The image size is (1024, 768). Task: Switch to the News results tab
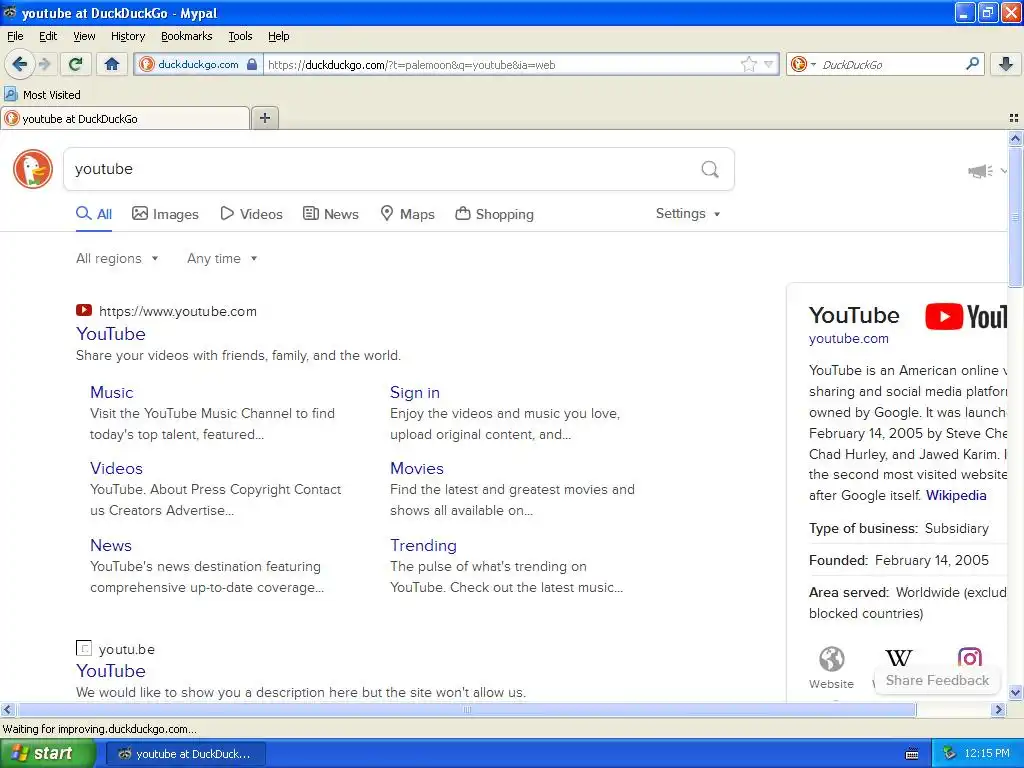(x=330, y=214)
